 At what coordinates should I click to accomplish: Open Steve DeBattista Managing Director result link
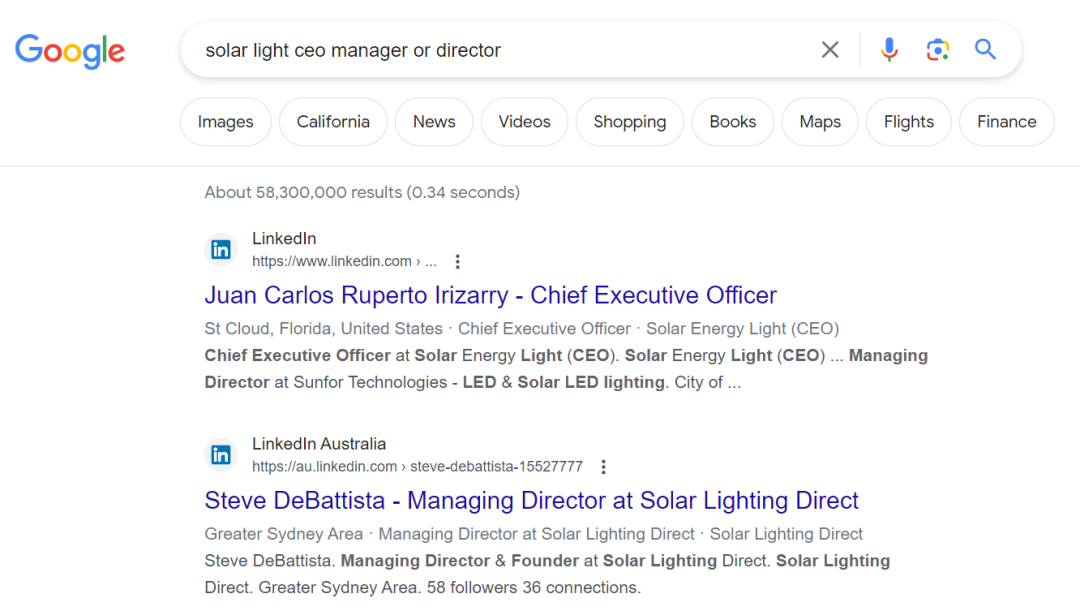pos(532,501)
